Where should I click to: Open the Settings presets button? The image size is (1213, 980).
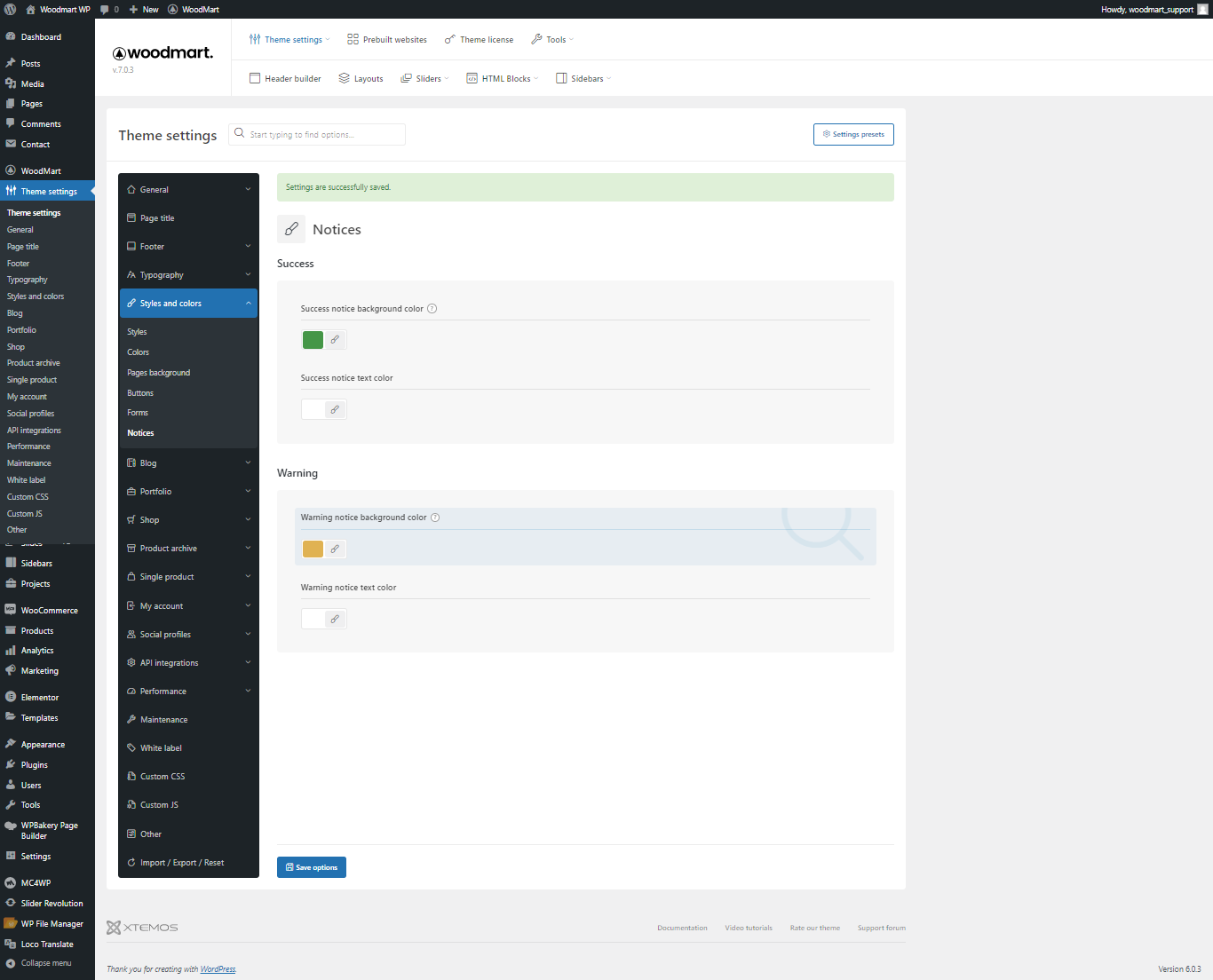pos(853,134)
